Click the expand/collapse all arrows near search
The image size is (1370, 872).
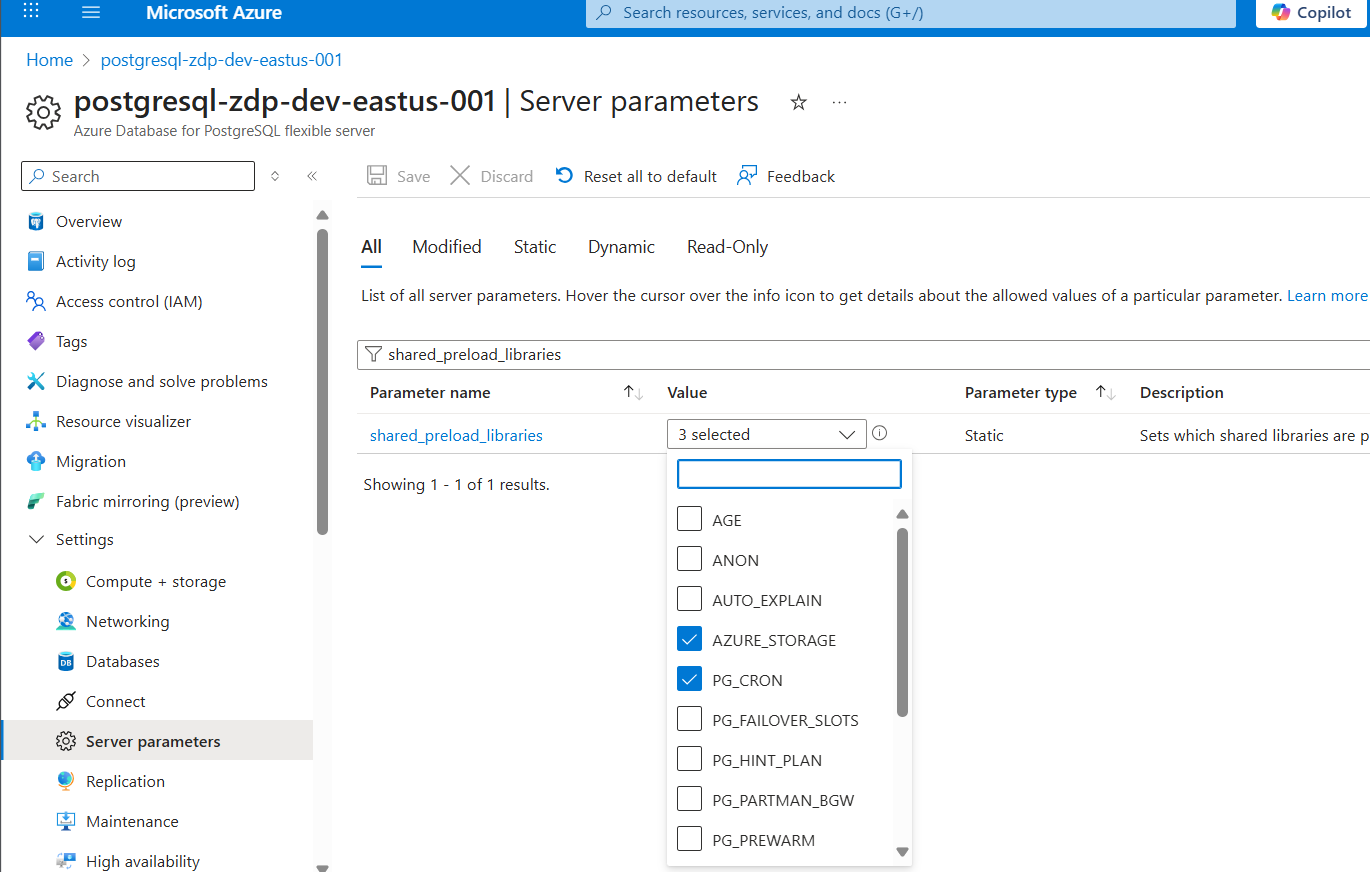276,176
